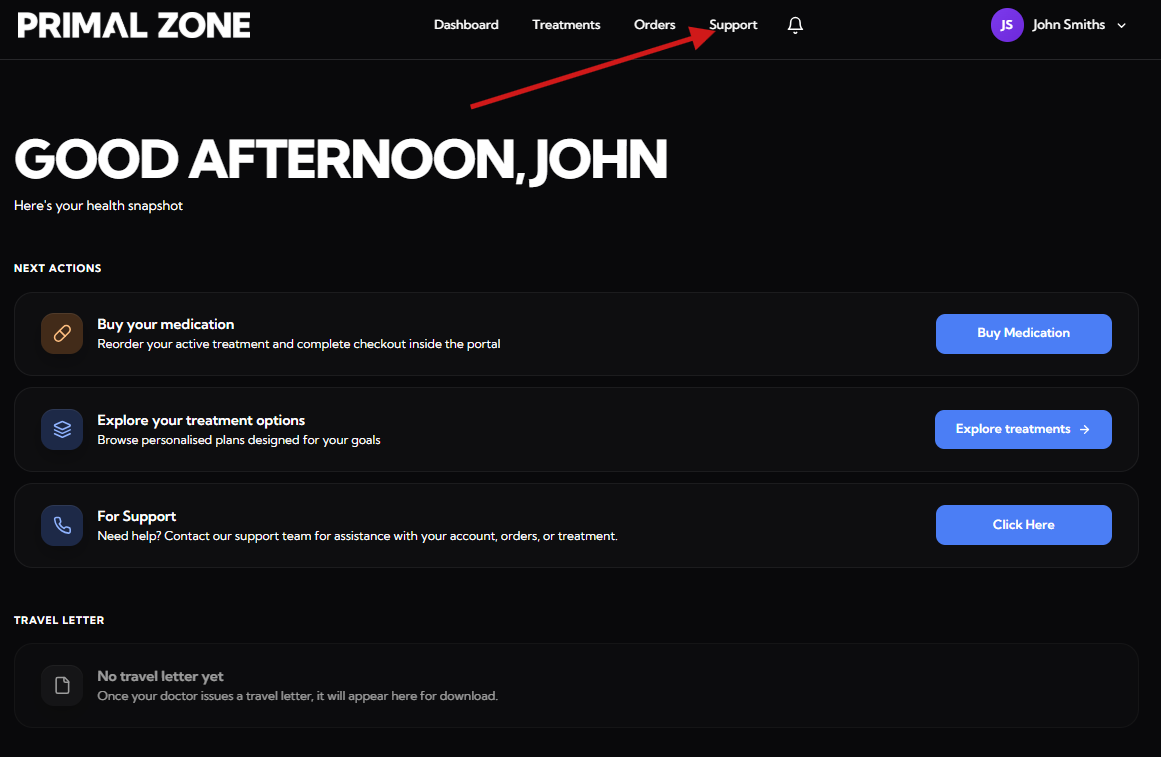Image resolution: width=1161 pixels, height=757 pixels.
Task: Open the Treatments nav item
Action: pos(566,25)
